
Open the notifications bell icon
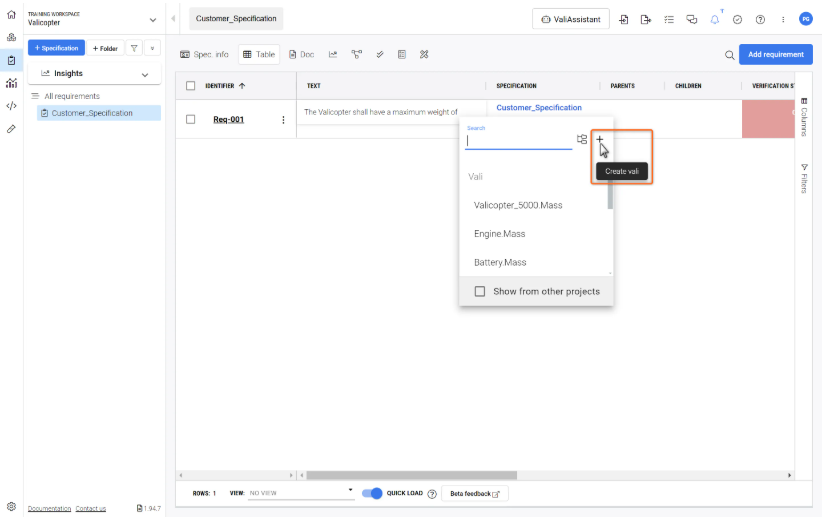[x=714, y=20]
